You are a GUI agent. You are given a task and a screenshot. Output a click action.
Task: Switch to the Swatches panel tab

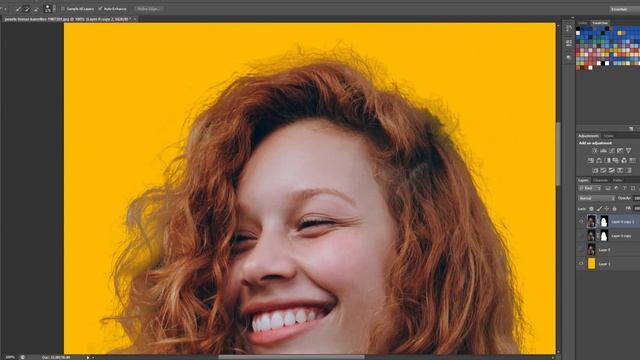click(600, 23)
